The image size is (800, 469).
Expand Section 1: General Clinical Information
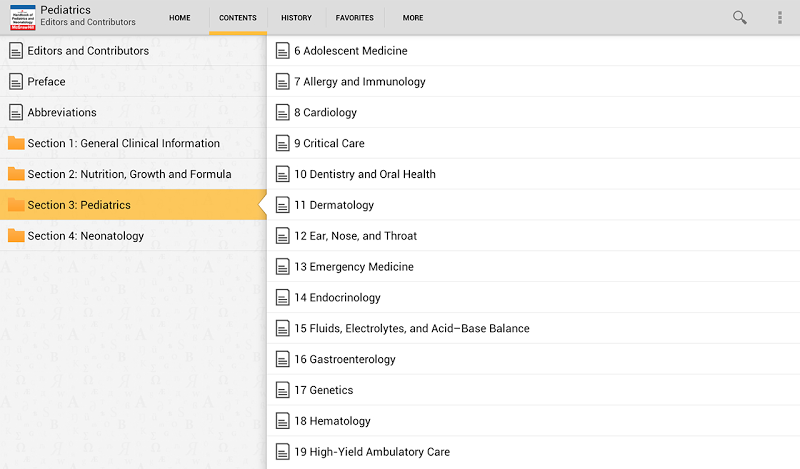(x=123, y=144)
